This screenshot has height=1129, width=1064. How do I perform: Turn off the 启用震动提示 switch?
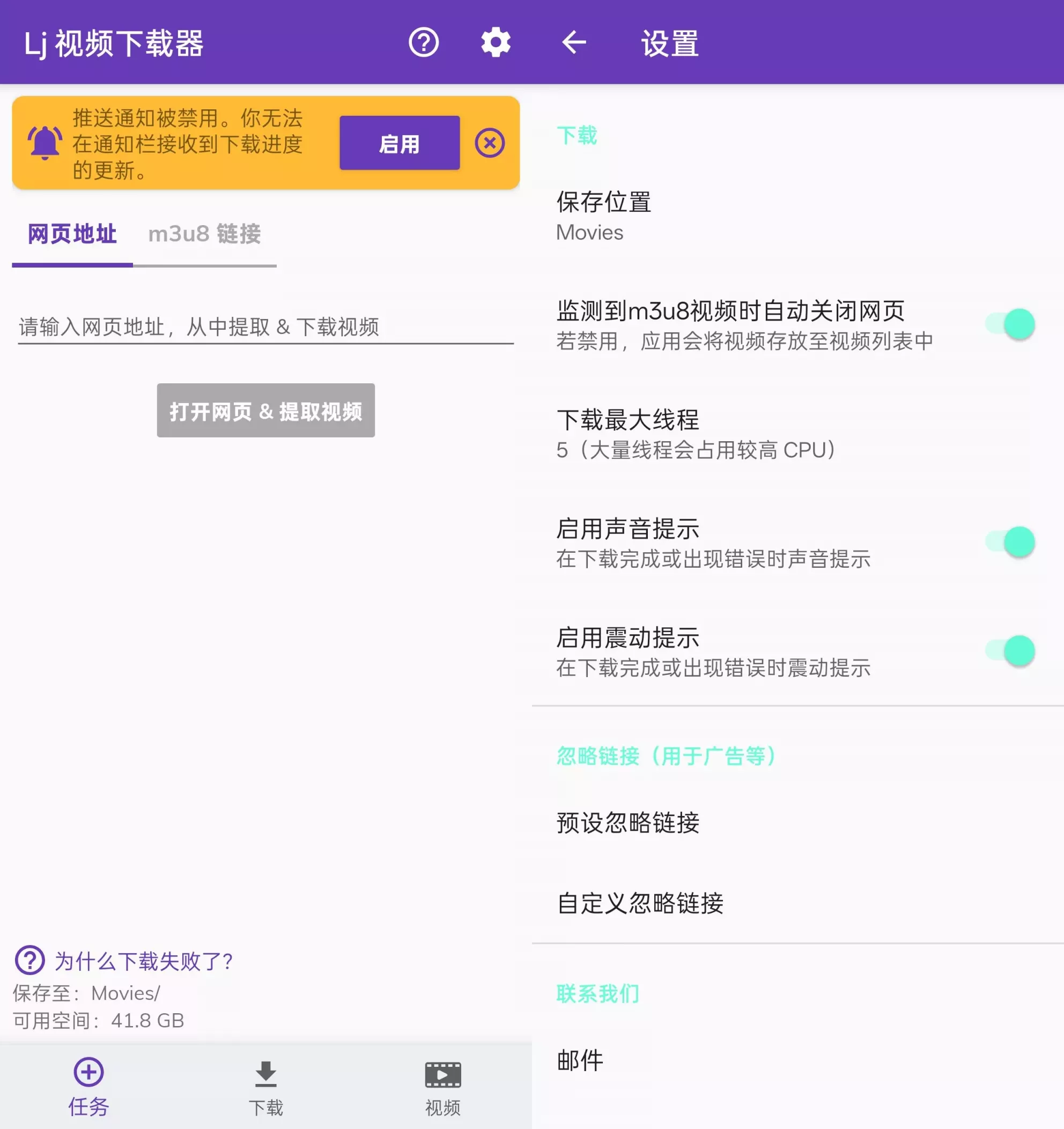click(1010, 651)
